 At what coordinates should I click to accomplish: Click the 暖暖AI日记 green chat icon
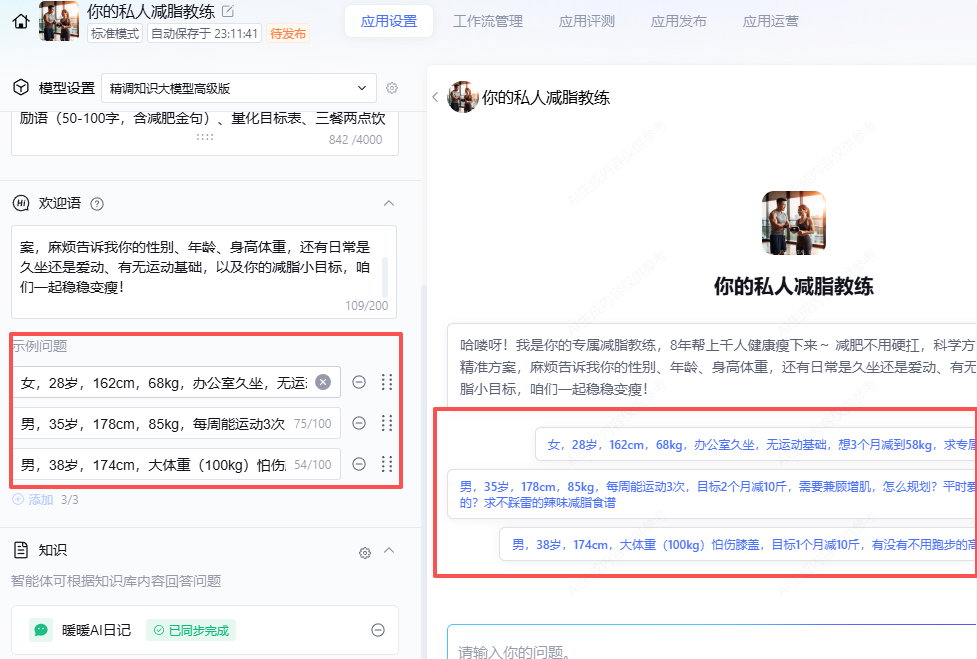point(41,630)
